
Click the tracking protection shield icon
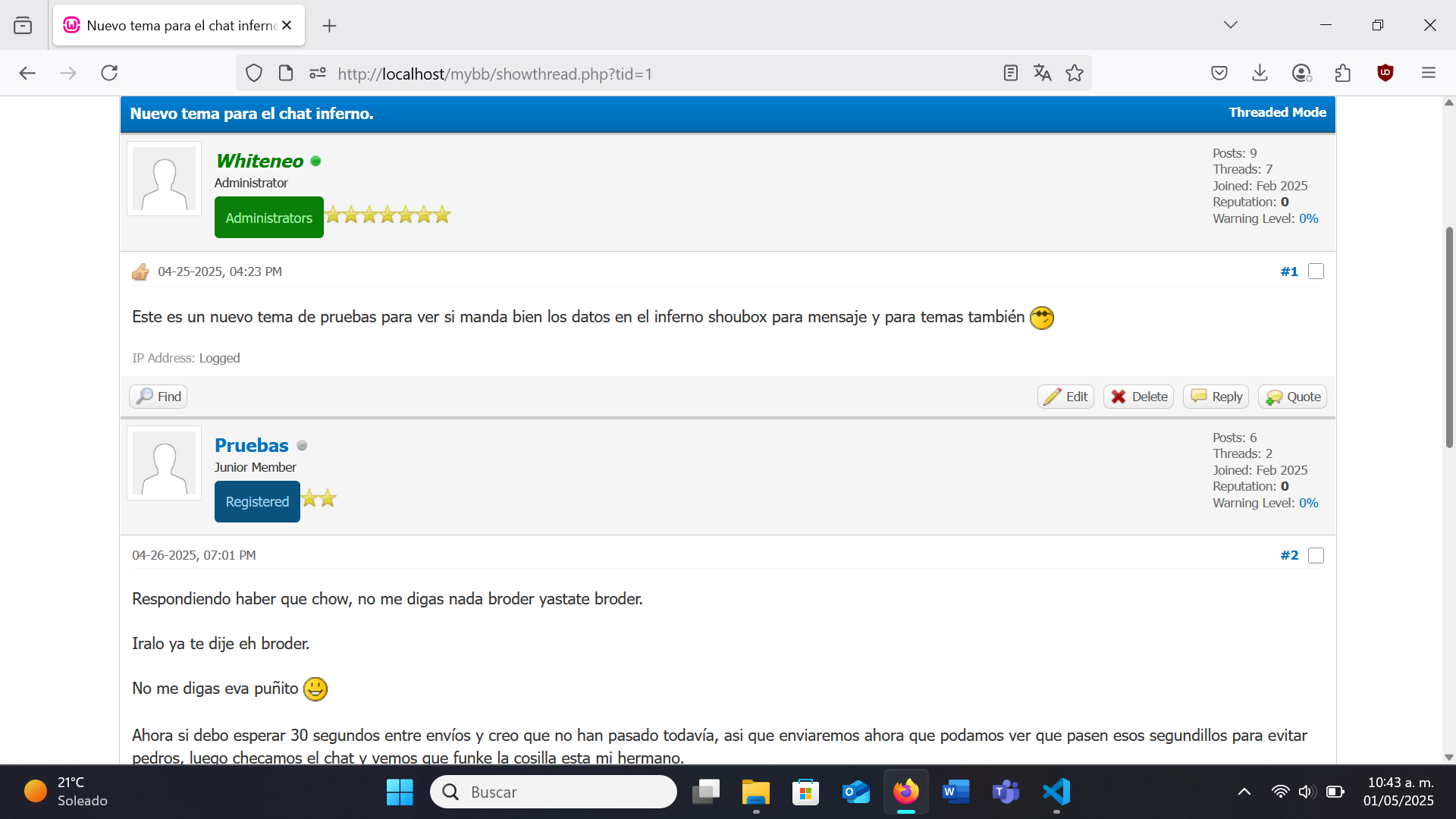click(254, 73)
